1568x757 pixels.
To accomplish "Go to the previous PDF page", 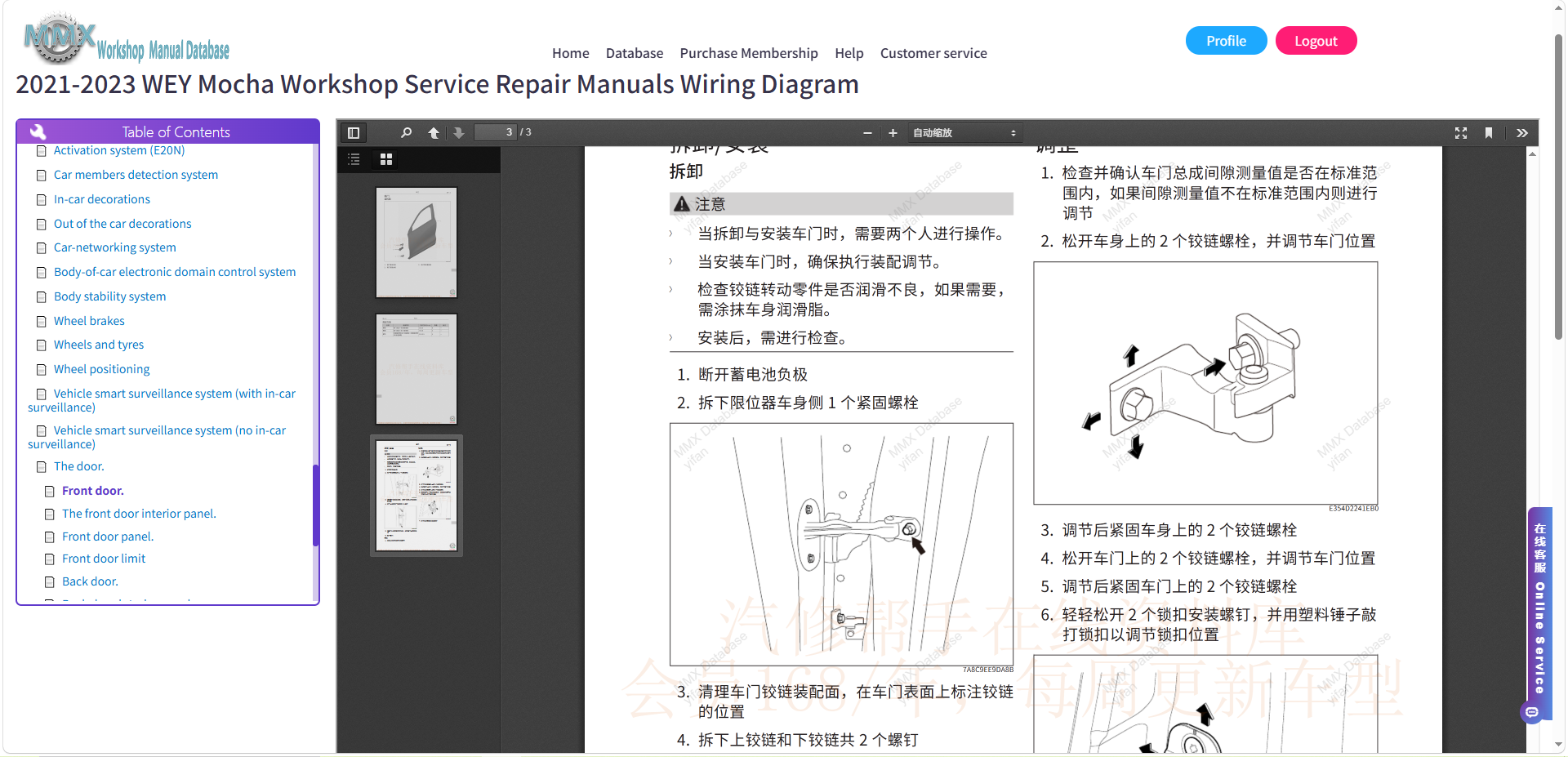I will [x=434, y=132].
